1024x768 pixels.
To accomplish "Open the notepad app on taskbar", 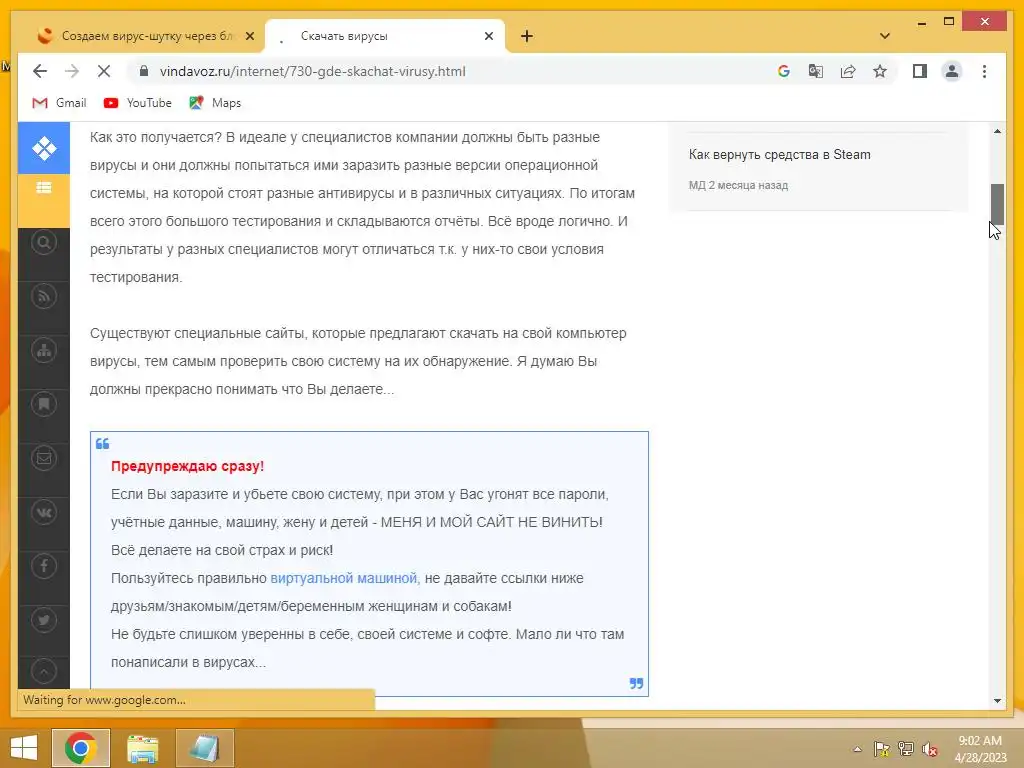I will [204, 748].
